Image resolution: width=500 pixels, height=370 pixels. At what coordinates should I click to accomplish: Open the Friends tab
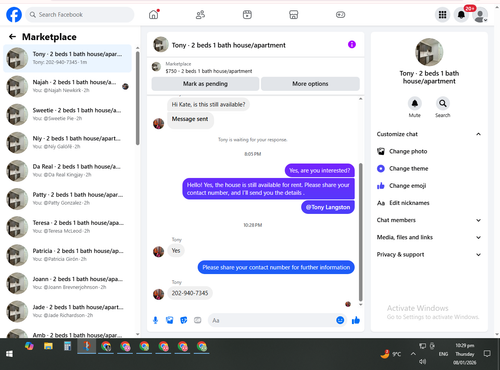(x=200, y=15)
